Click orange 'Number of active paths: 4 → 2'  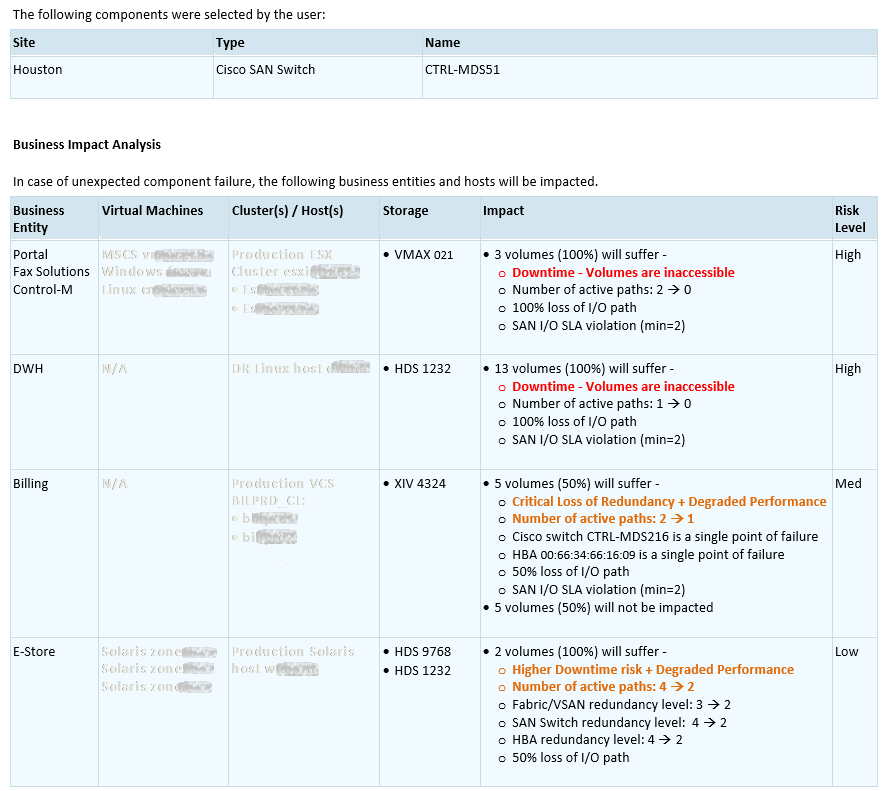[x=603, y=686]
